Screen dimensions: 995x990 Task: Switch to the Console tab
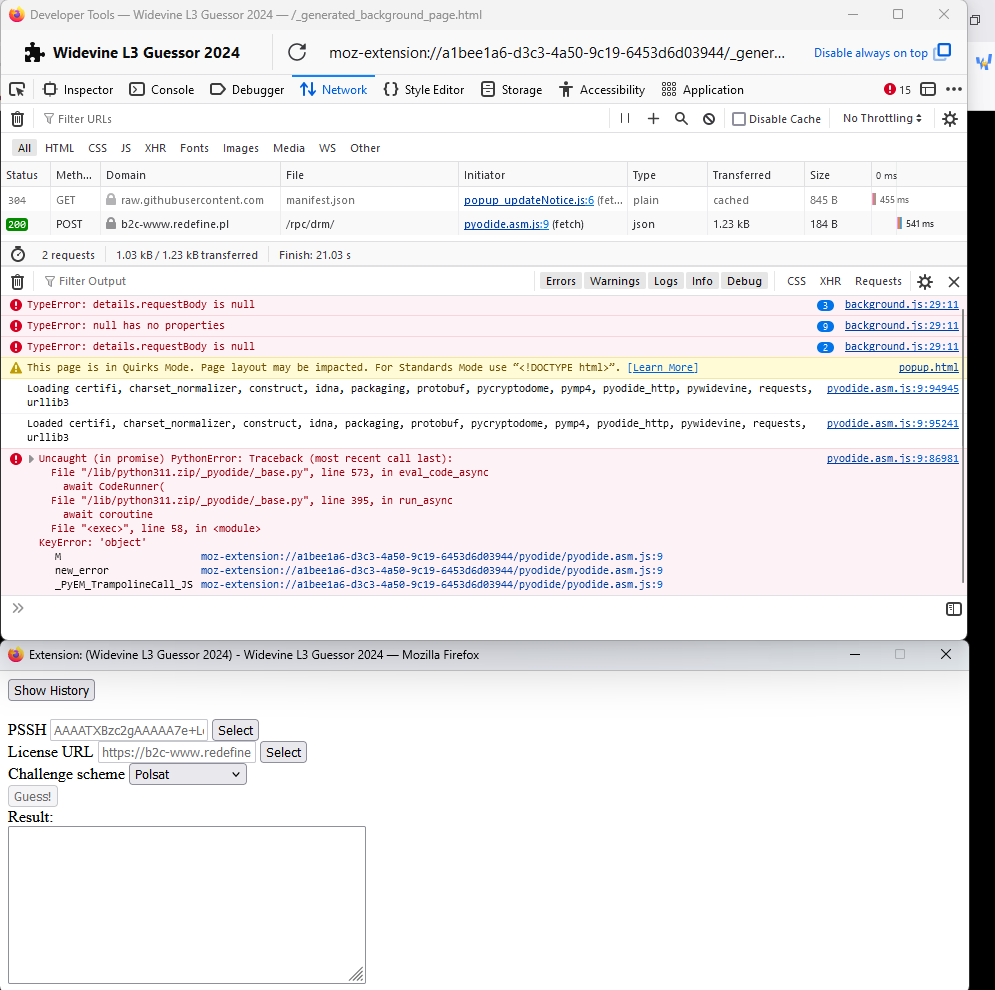161,89
